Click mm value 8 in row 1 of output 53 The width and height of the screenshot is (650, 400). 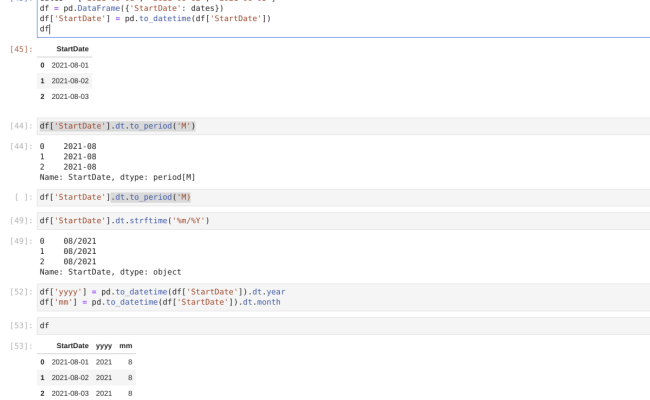130,378
